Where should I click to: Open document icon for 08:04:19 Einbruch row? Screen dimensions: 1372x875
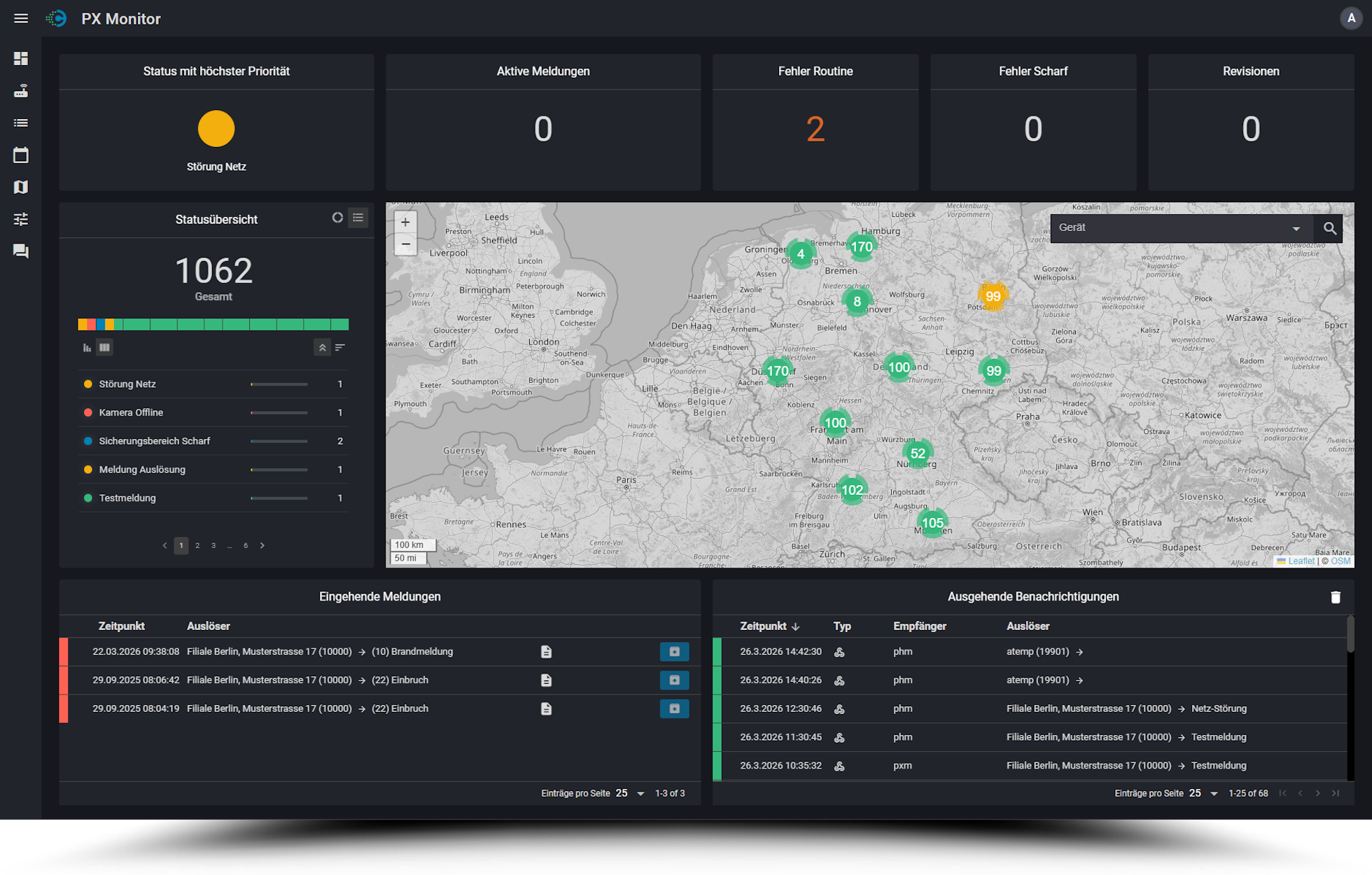tap(546, 709)
